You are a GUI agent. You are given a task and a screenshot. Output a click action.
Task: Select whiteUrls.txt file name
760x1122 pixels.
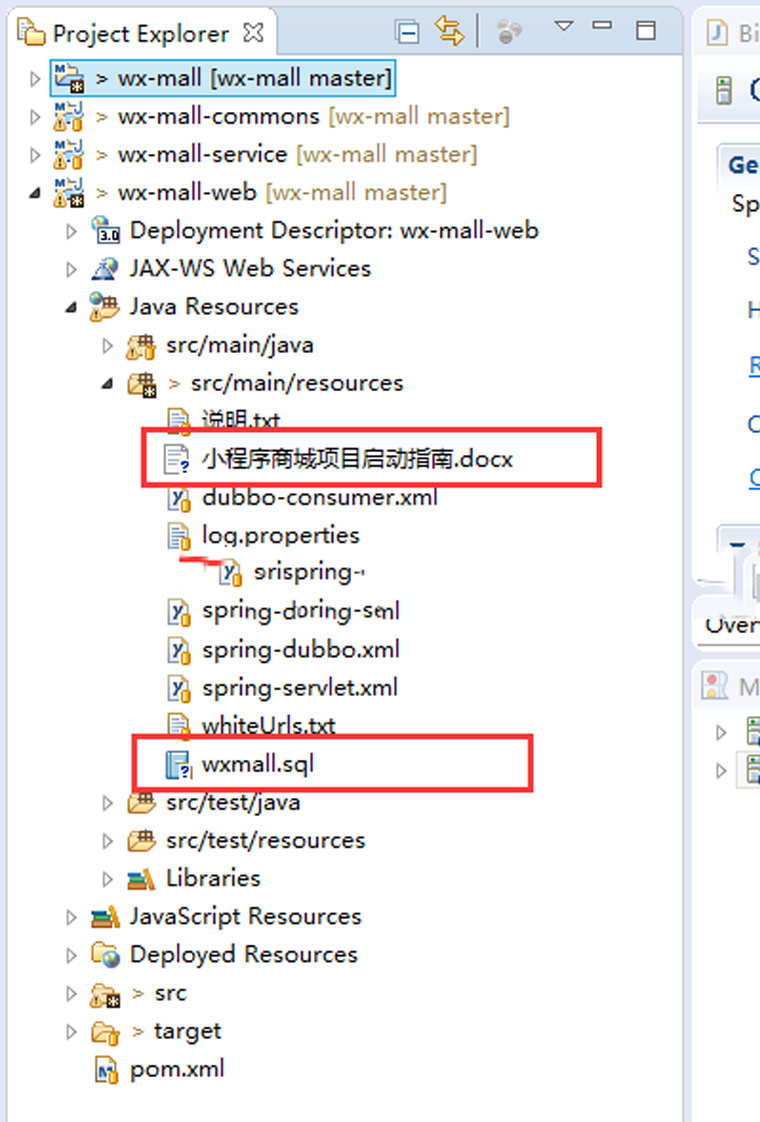[268, 726]
